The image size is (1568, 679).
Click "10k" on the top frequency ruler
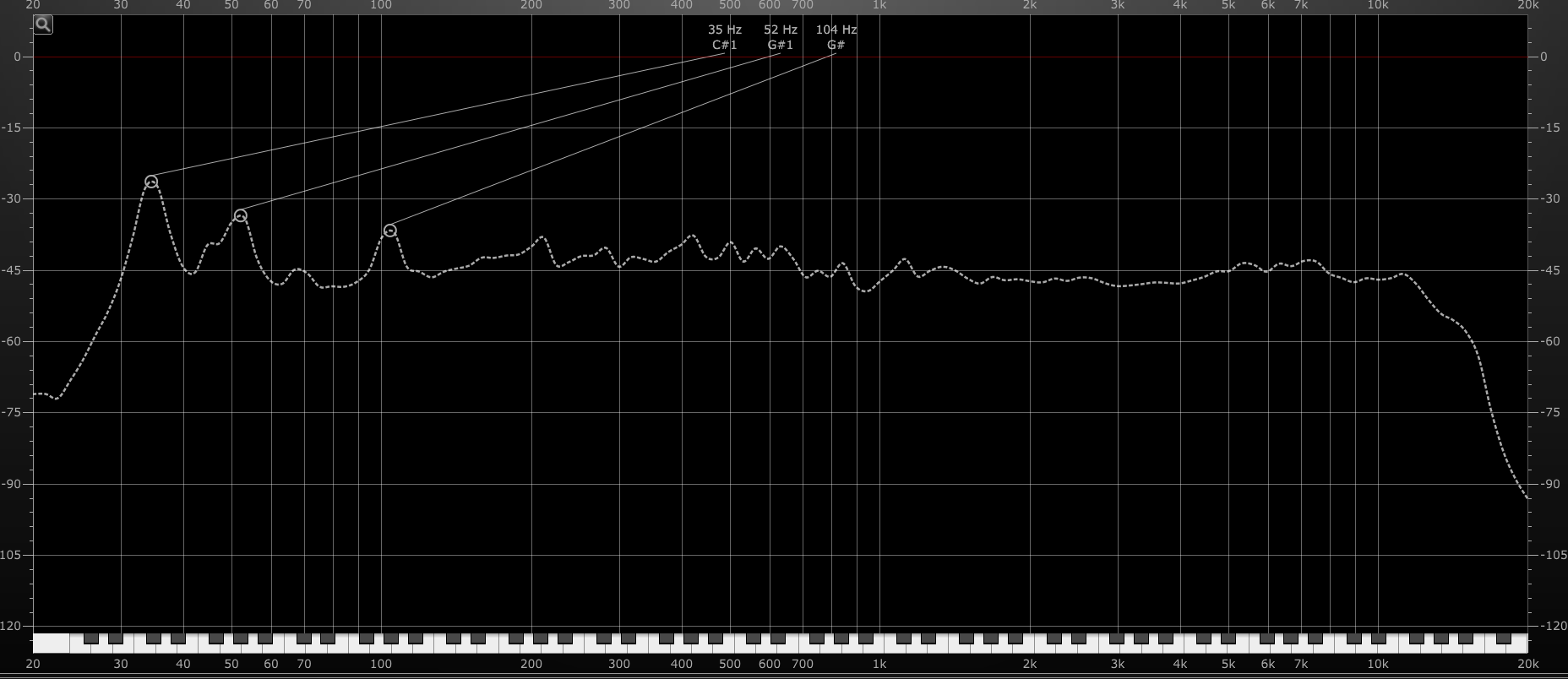tap(1378, 5)
